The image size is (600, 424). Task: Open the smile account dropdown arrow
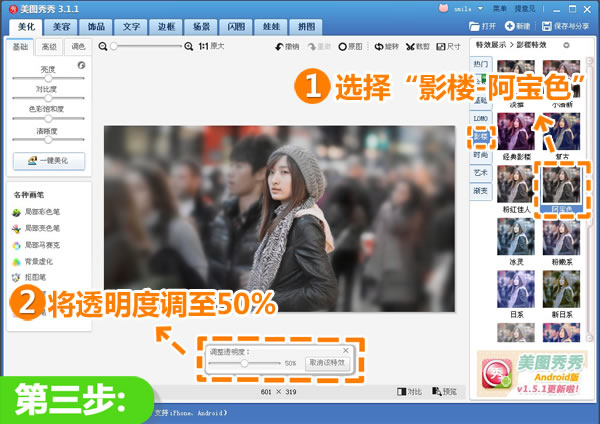click(480, 8)
